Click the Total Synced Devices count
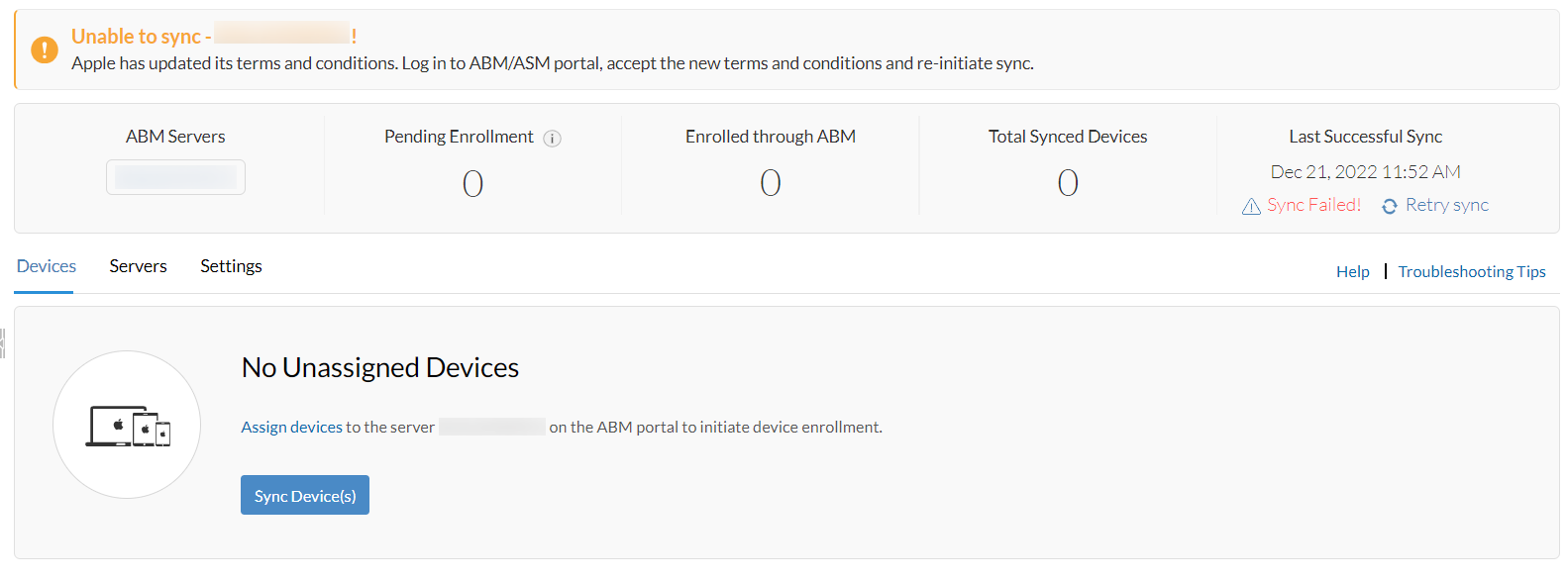 click(1067, 183)
